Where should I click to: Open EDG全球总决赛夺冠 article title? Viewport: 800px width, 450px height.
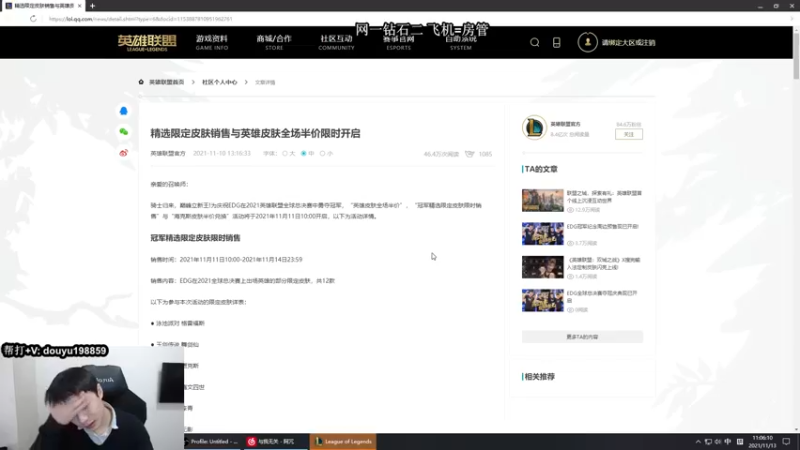(602, 297)
